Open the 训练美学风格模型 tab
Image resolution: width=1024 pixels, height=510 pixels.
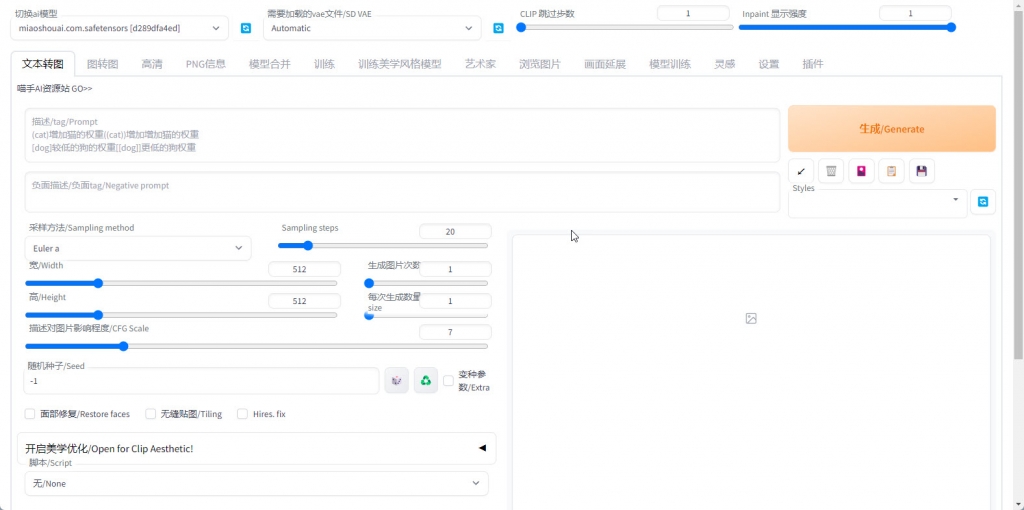tap(400, 64)
